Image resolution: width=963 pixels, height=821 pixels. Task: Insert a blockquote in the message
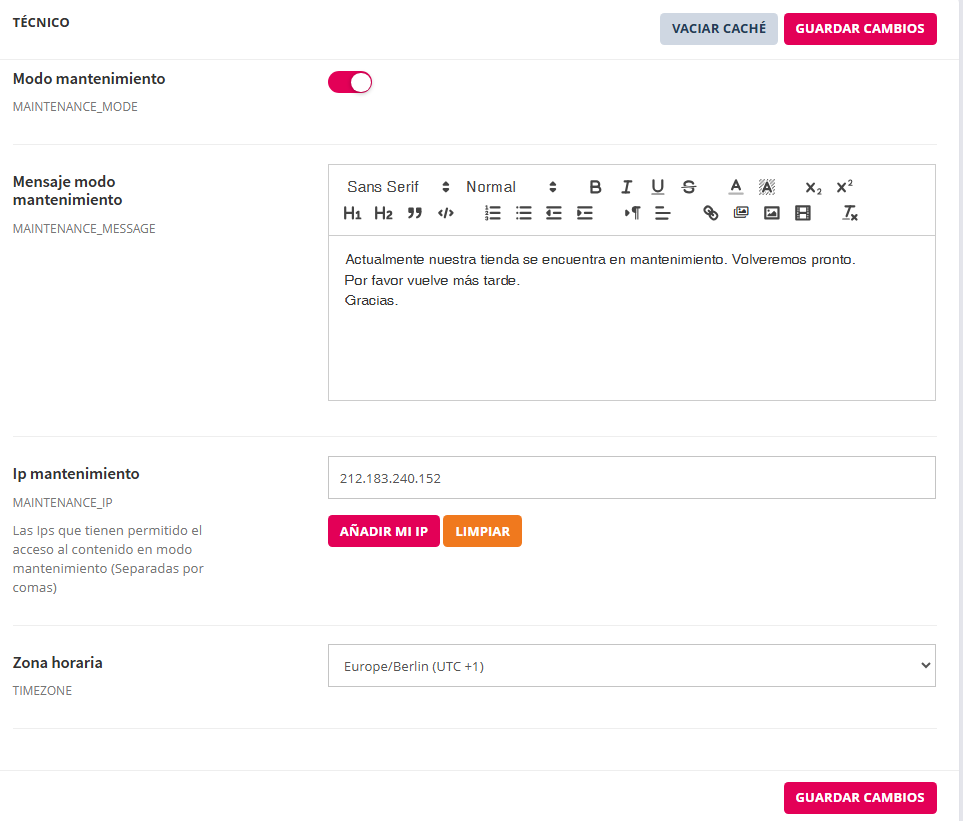pos(415,213)
